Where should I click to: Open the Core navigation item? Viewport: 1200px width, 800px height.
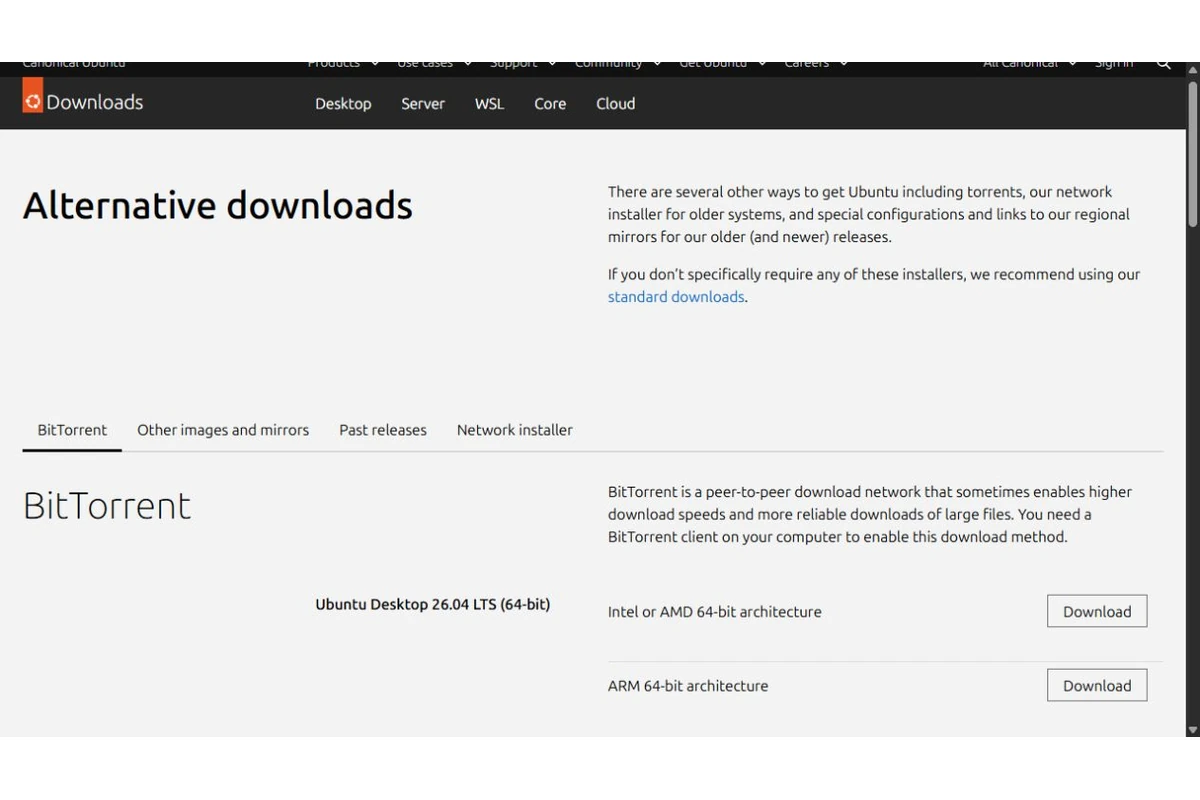click(550, 103)
